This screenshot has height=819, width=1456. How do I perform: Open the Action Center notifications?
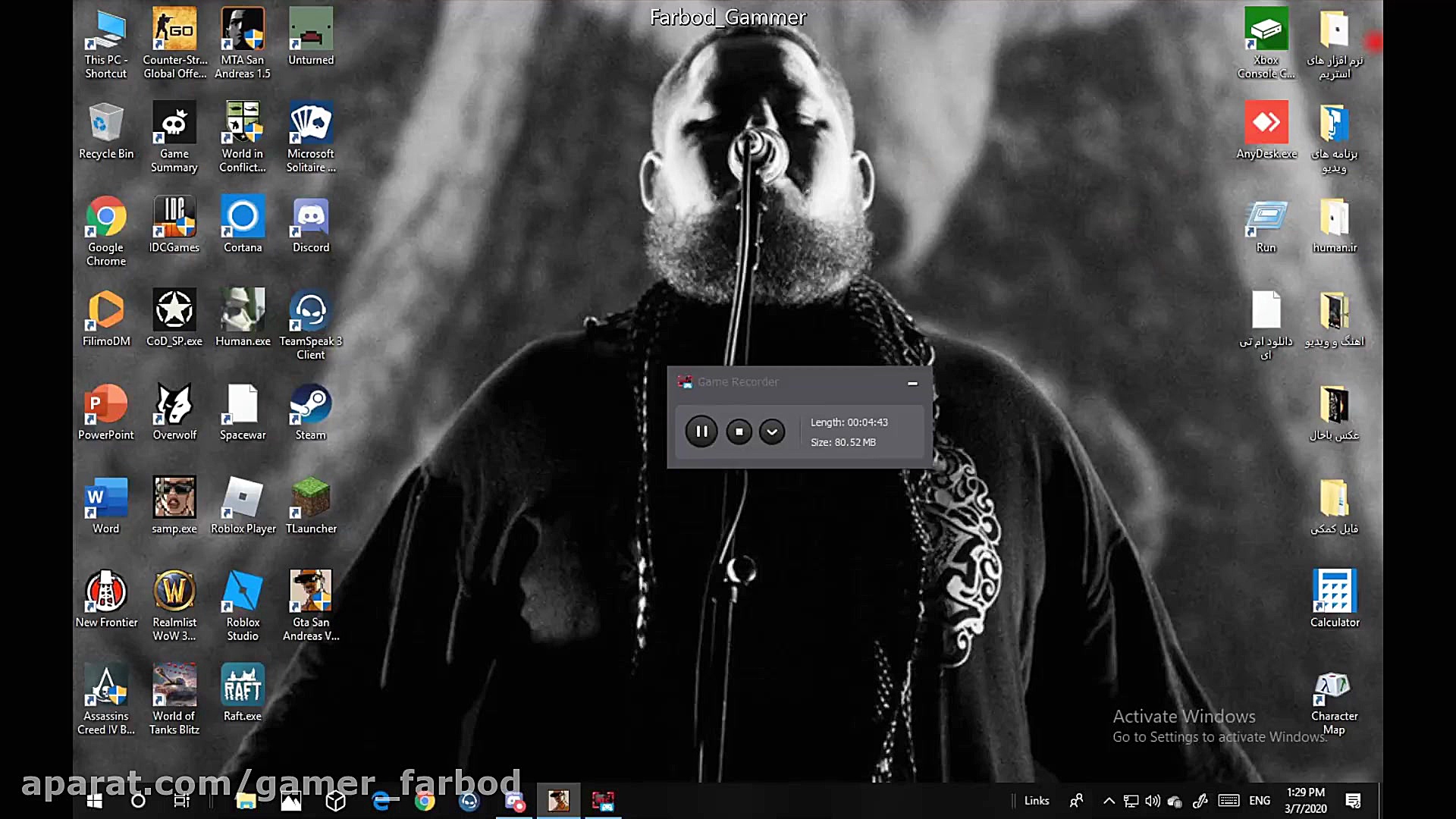click(x=1353, y=801)
